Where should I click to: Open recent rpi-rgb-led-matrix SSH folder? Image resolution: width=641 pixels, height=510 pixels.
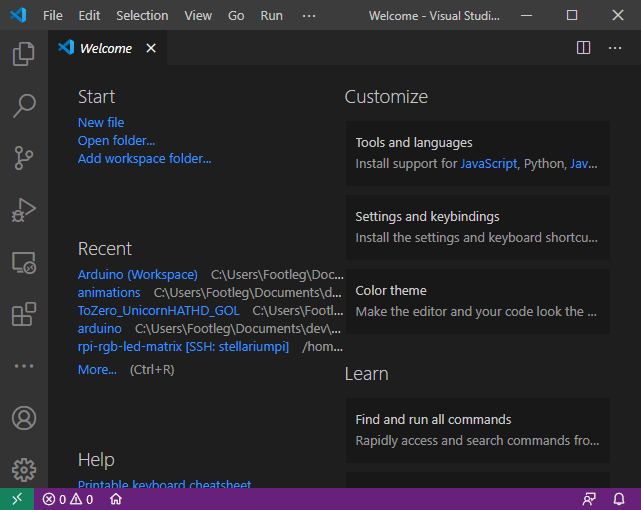pyautogui.click(x=183, y=347)
